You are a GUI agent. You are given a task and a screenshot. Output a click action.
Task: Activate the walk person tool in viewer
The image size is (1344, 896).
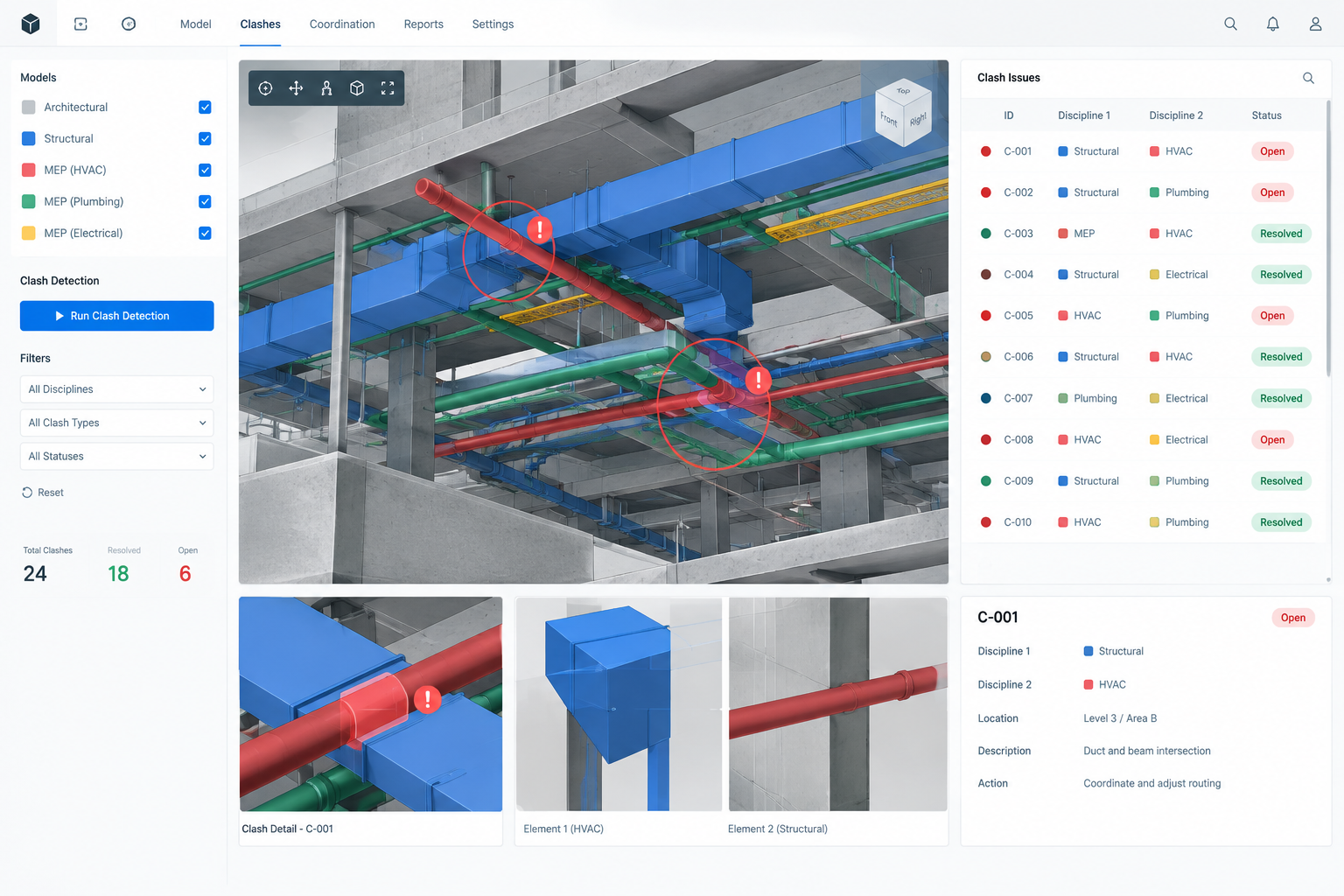click(326, 88)
